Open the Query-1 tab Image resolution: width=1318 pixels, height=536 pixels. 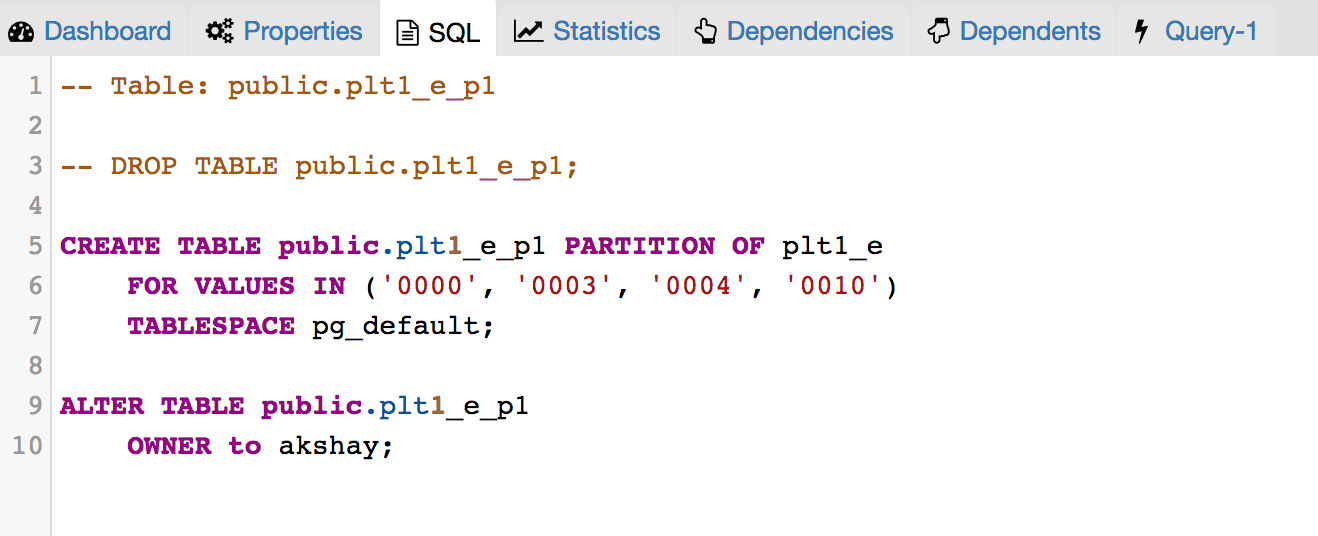[x=1197, y=32]
